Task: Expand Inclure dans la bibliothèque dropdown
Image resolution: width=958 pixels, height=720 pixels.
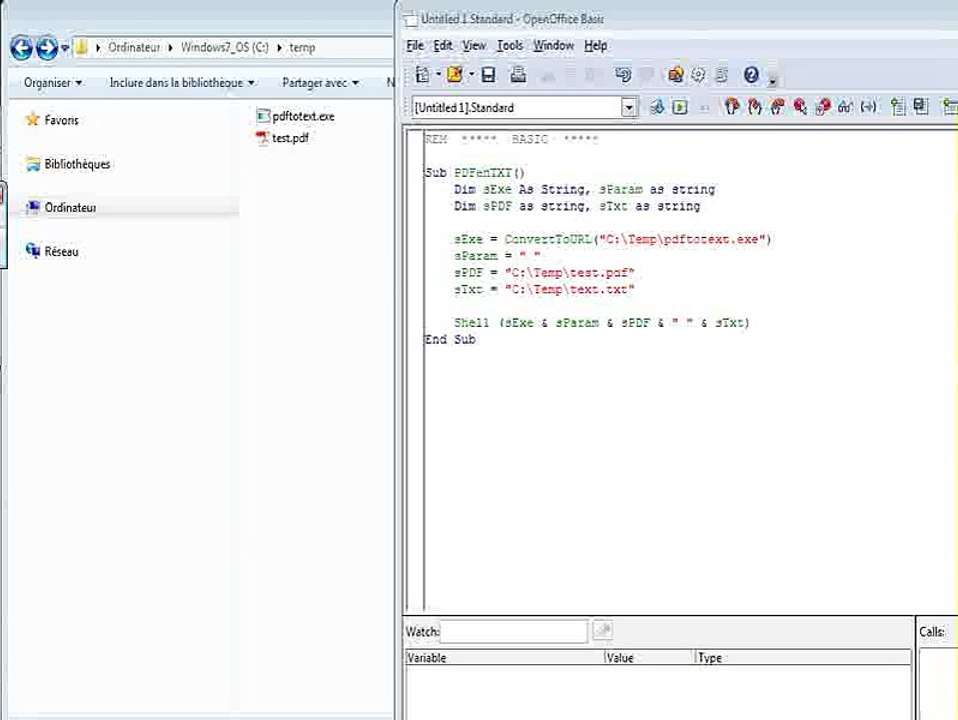Action: click(182, 83)
